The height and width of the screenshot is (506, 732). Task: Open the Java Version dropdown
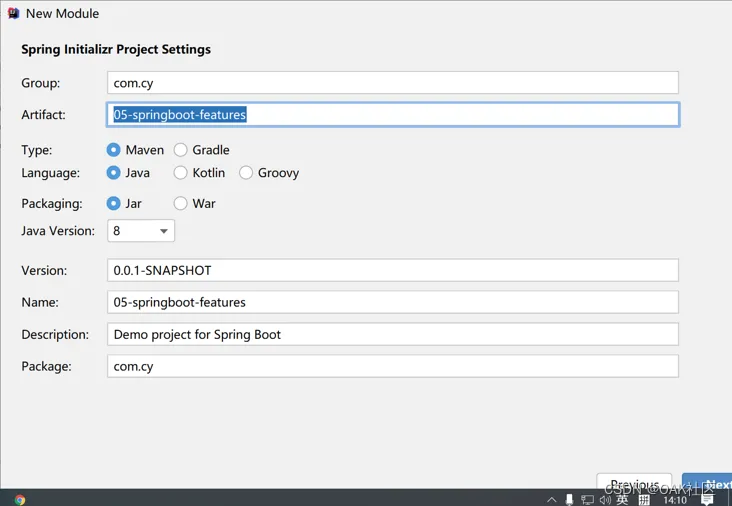point(141,231)
